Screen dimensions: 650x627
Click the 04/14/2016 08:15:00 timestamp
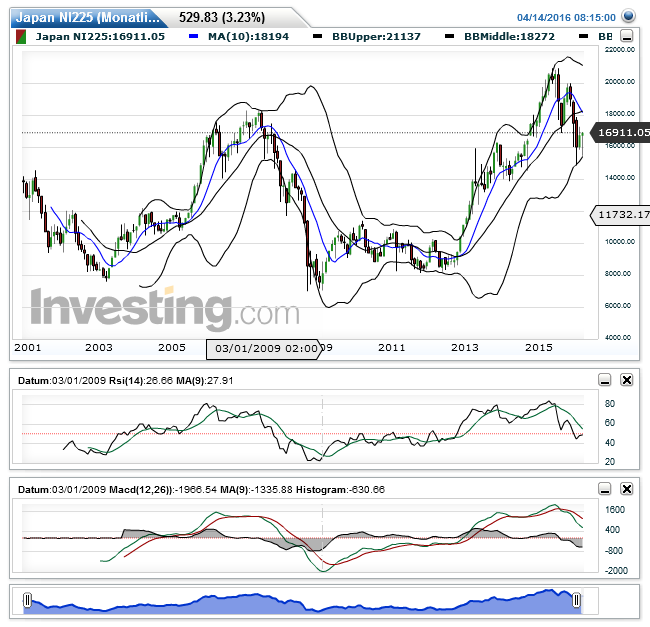click(x=566, y=17)
